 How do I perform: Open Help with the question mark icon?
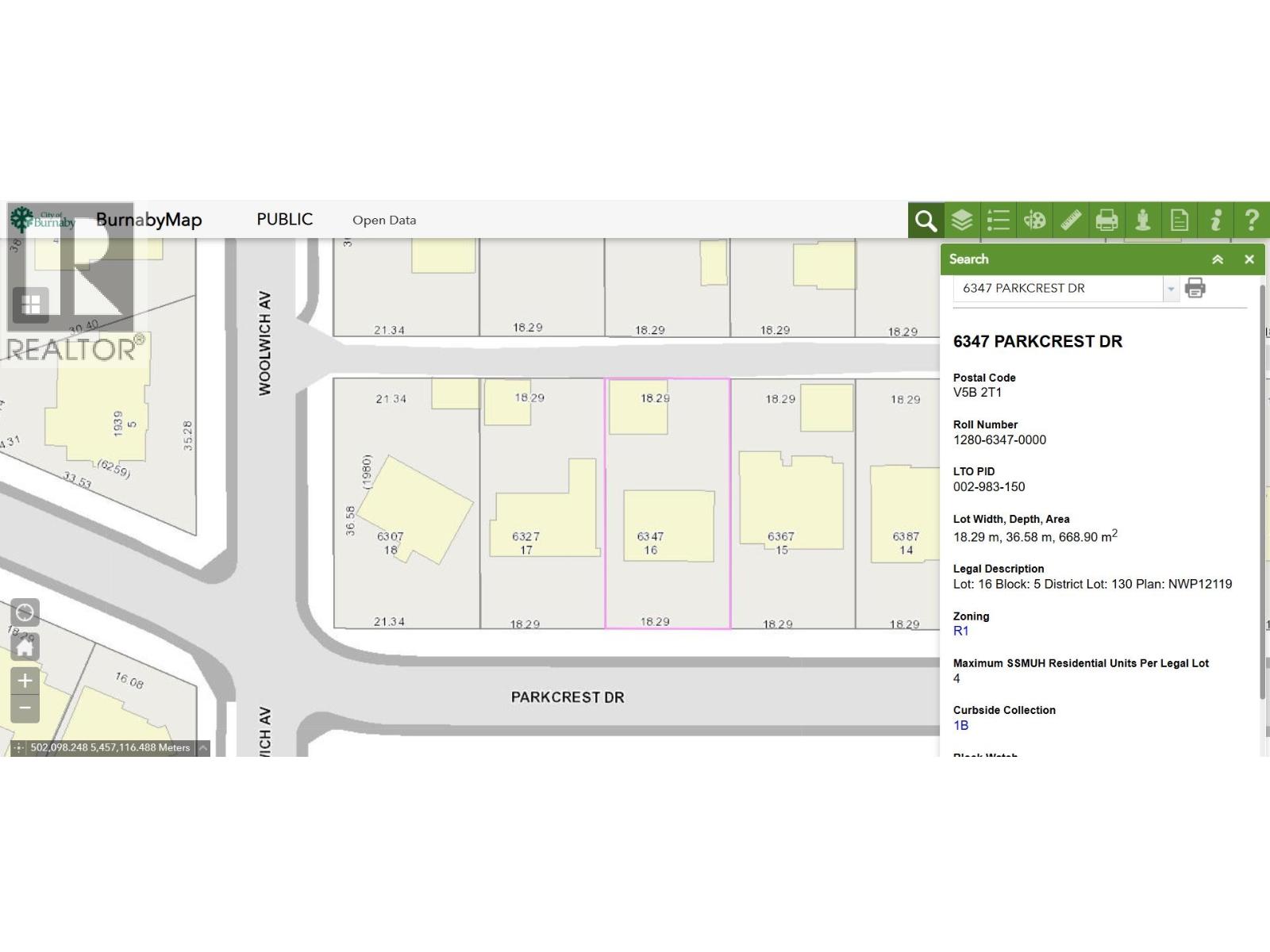tap(1252, 220)
